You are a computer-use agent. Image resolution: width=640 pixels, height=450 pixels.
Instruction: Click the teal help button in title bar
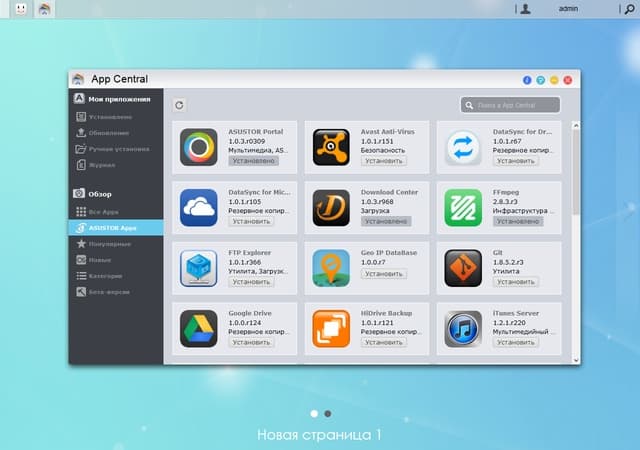point(540,80)
